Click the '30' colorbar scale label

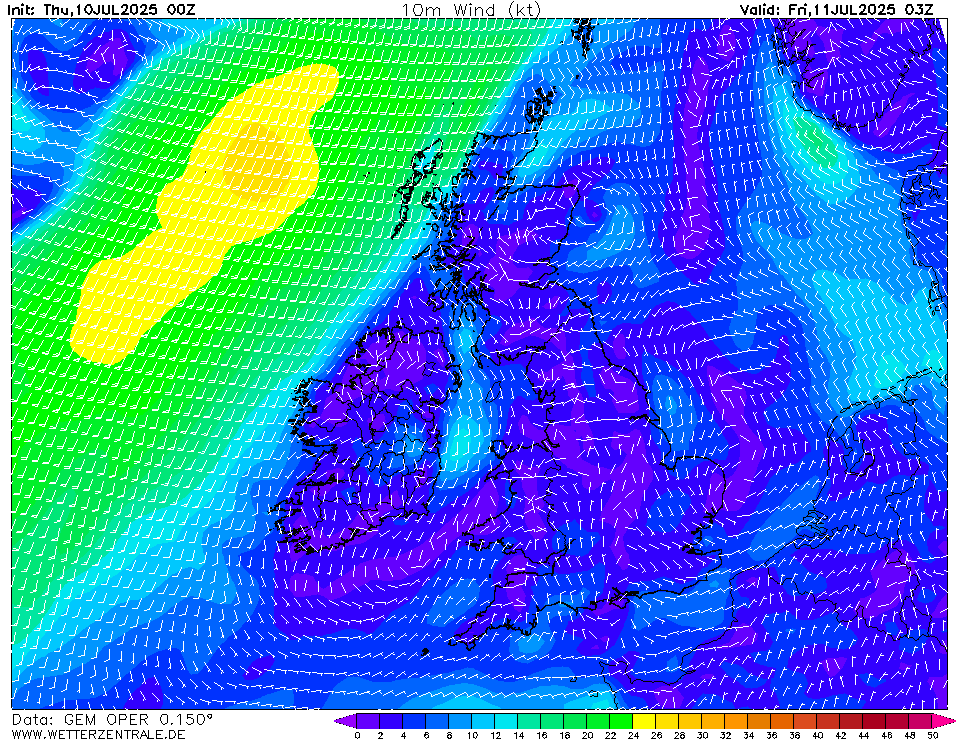click(702, 735)
